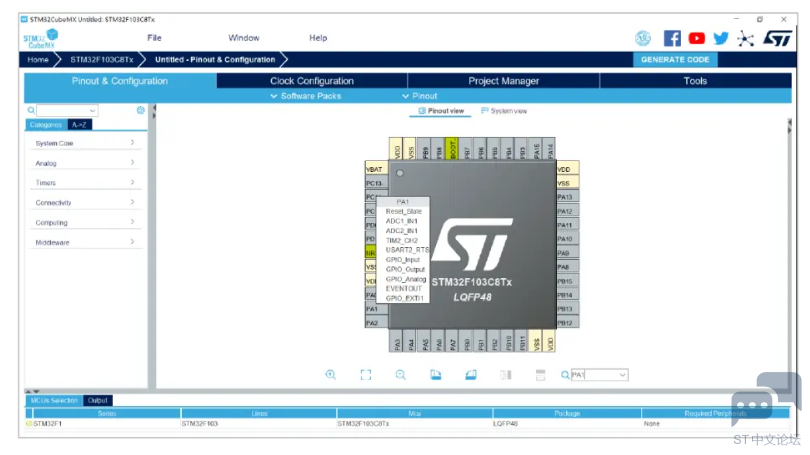Open the Facebook icon in header
The width and height of the screenshot is (810, 455).
click(x=672, y=38)
